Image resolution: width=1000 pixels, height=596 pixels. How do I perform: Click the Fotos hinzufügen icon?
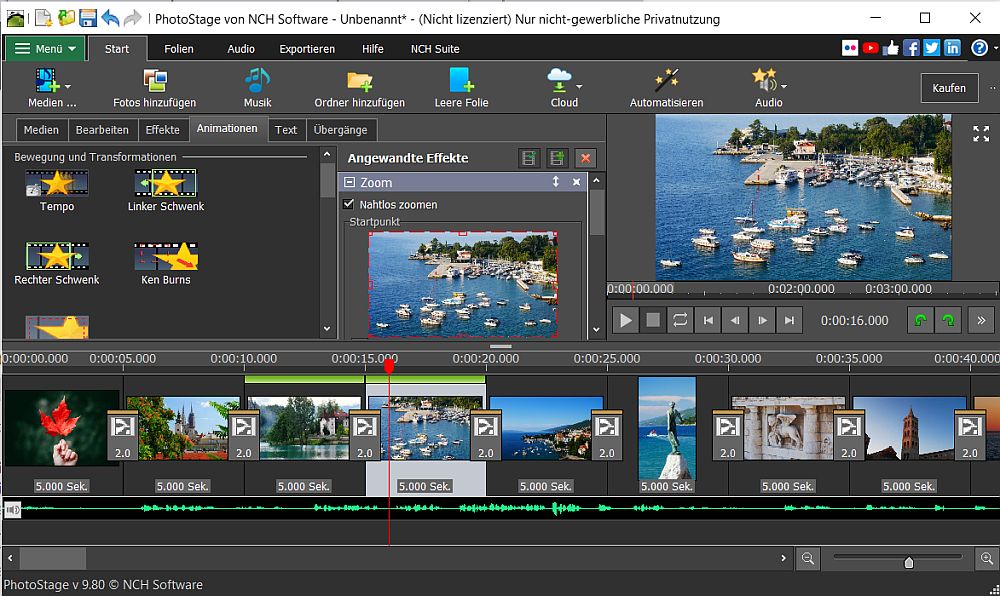pos(154,81)
